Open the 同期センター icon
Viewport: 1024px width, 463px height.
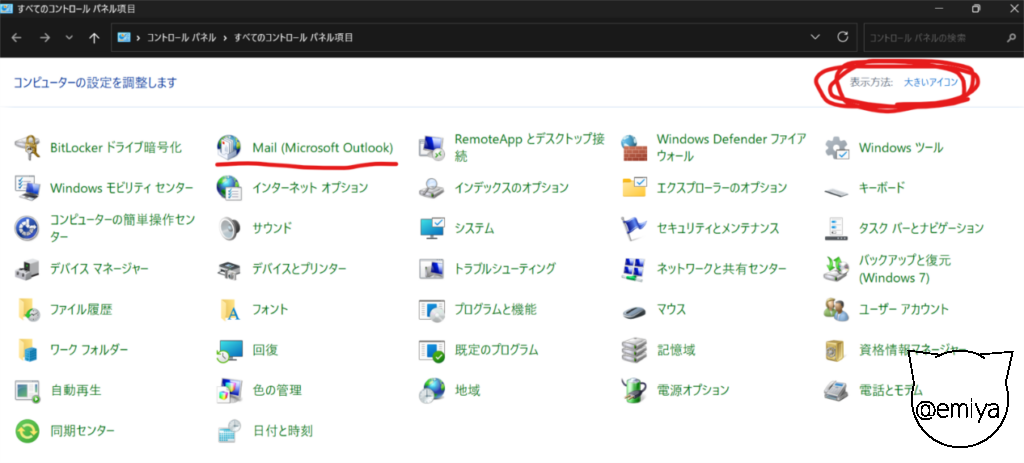click(27, 431)
